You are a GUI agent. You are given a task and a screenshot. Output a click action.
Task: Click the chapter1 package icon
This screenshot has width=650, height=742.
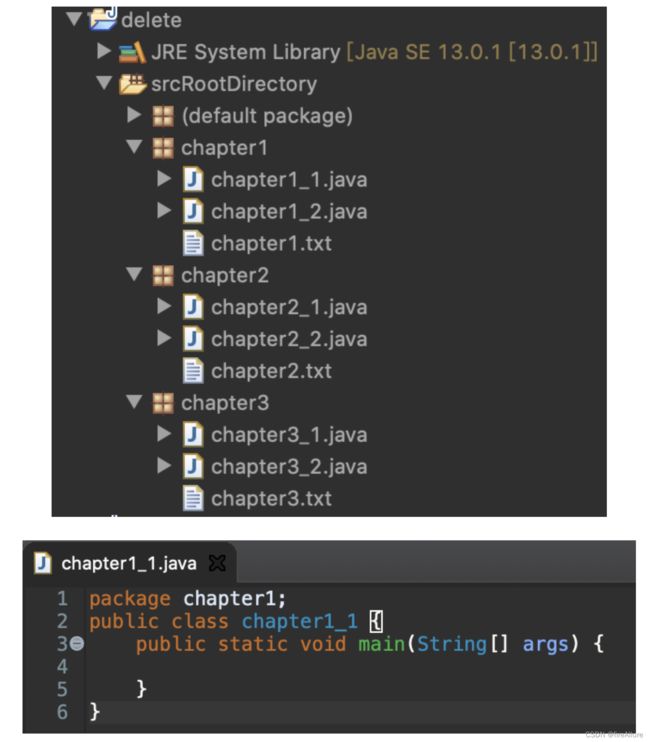[163, 148]
